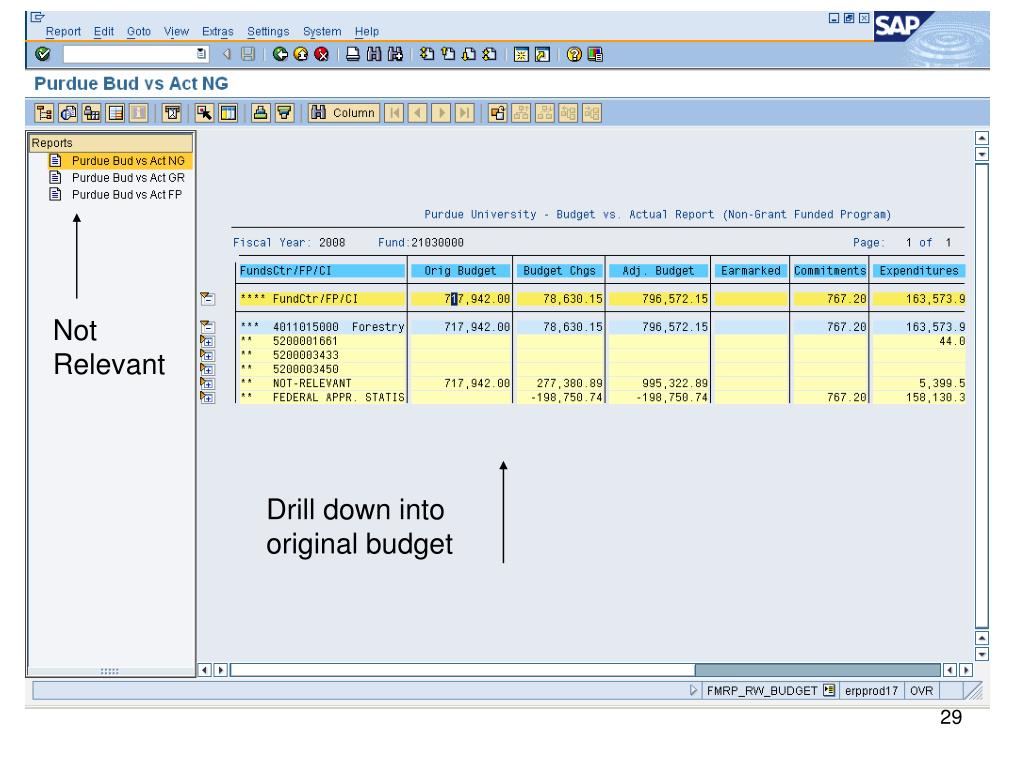
Task: Click the hourglass-page icon in report toolbar
Action: (172, 113)
